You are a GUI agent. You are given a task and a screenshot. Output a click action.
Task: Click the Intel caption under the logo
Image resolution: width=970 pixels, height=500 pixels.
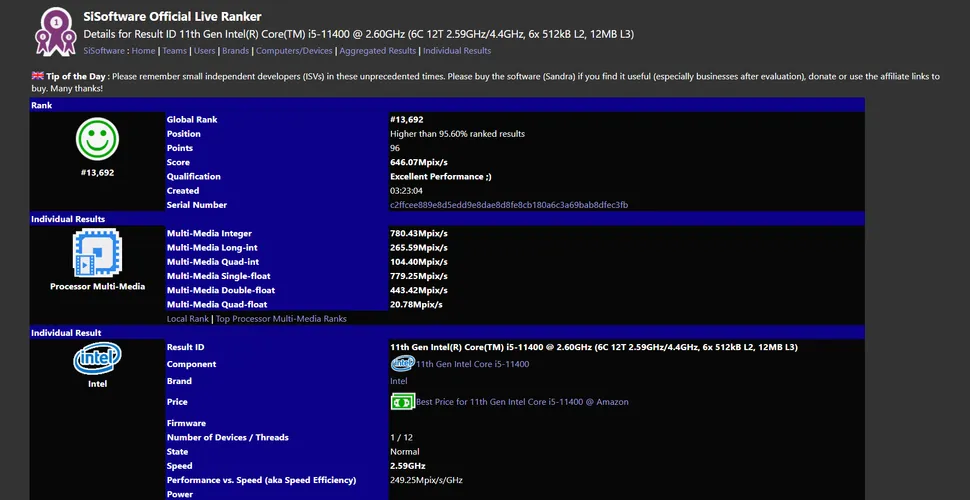(x=97, y=384)
